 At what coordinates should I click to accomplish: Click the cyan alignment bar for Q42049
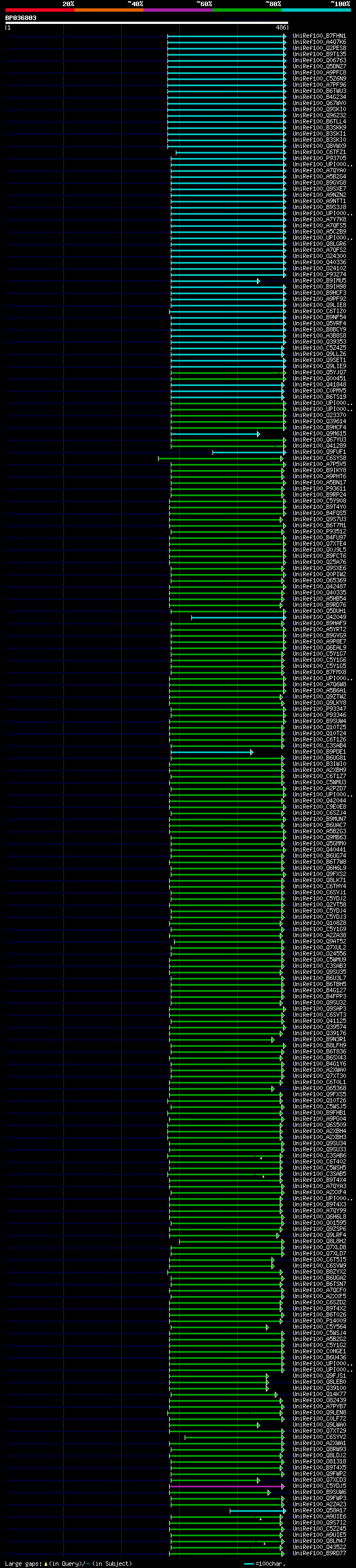239,618
